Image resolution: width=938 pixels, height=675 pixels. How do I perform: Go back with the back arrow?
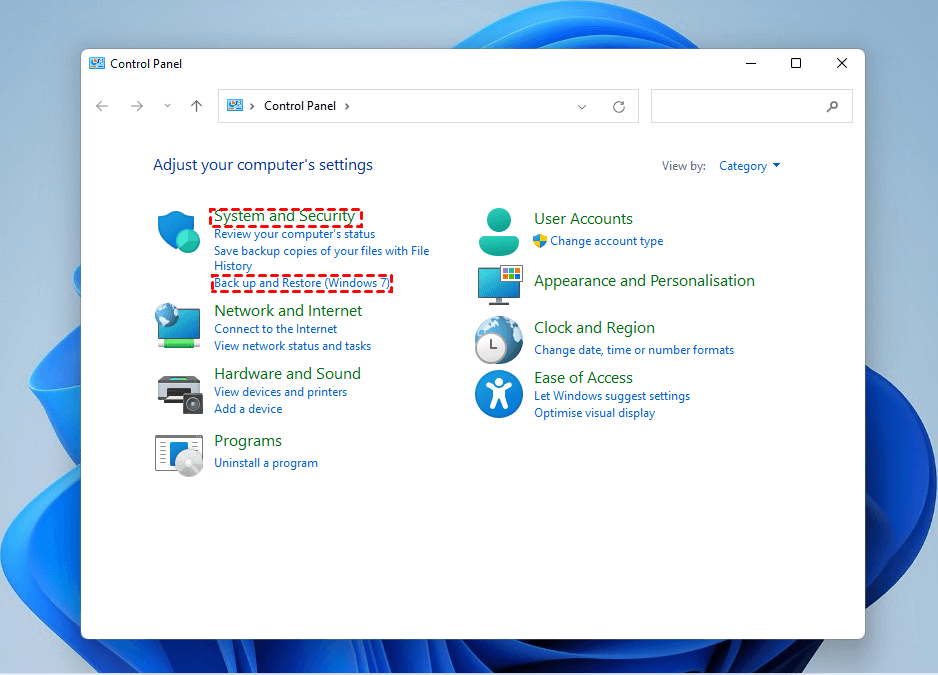point(102,106)
